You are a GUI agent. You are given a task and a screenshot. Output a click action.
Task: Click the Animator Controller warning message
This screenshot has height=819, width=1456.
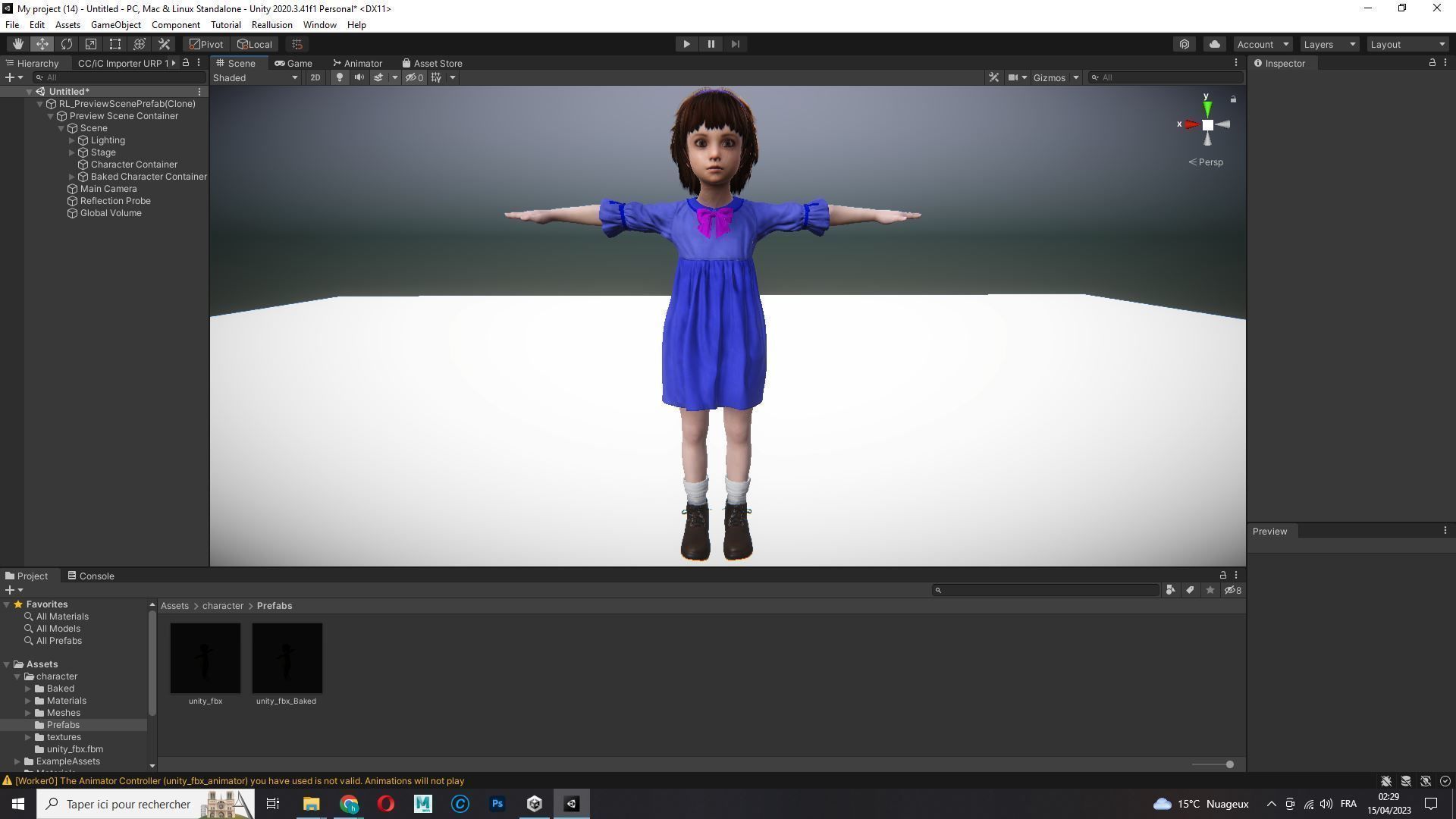pyautogui.click(x=240, y=781)
